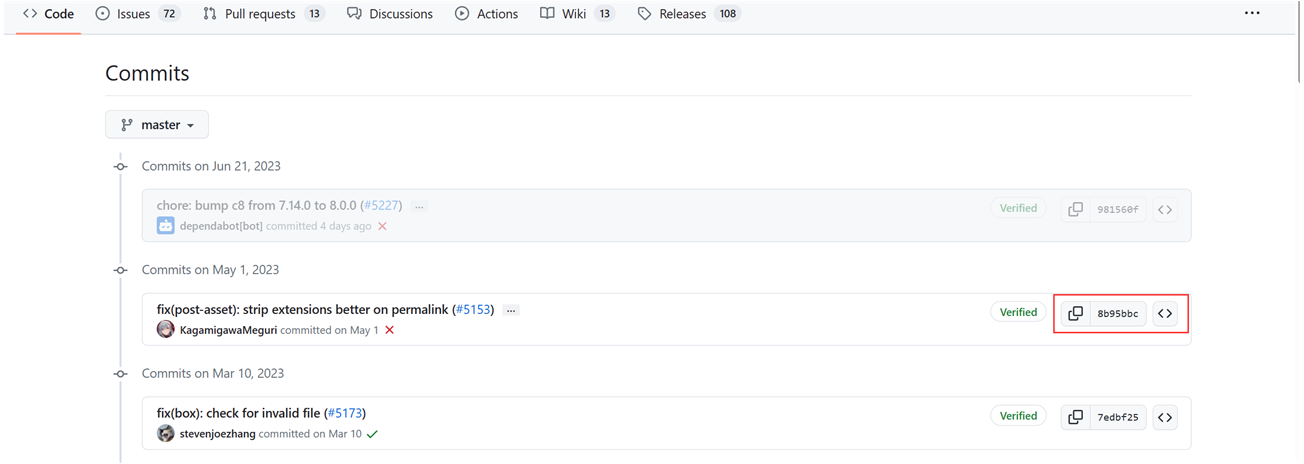Browse repository at commit 8b95bbc

1164,313
